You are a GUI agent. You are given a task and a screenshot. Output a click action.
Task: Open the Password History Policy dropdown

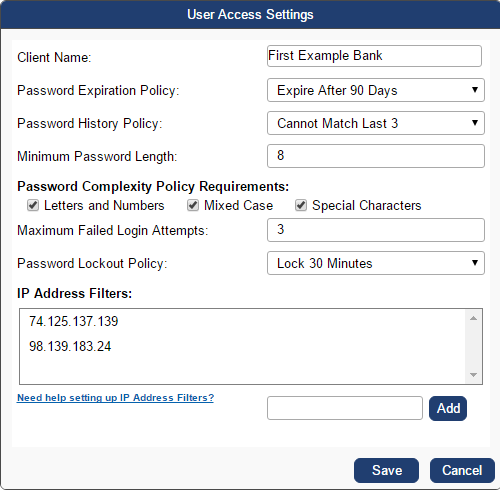(x=376, y=123)
